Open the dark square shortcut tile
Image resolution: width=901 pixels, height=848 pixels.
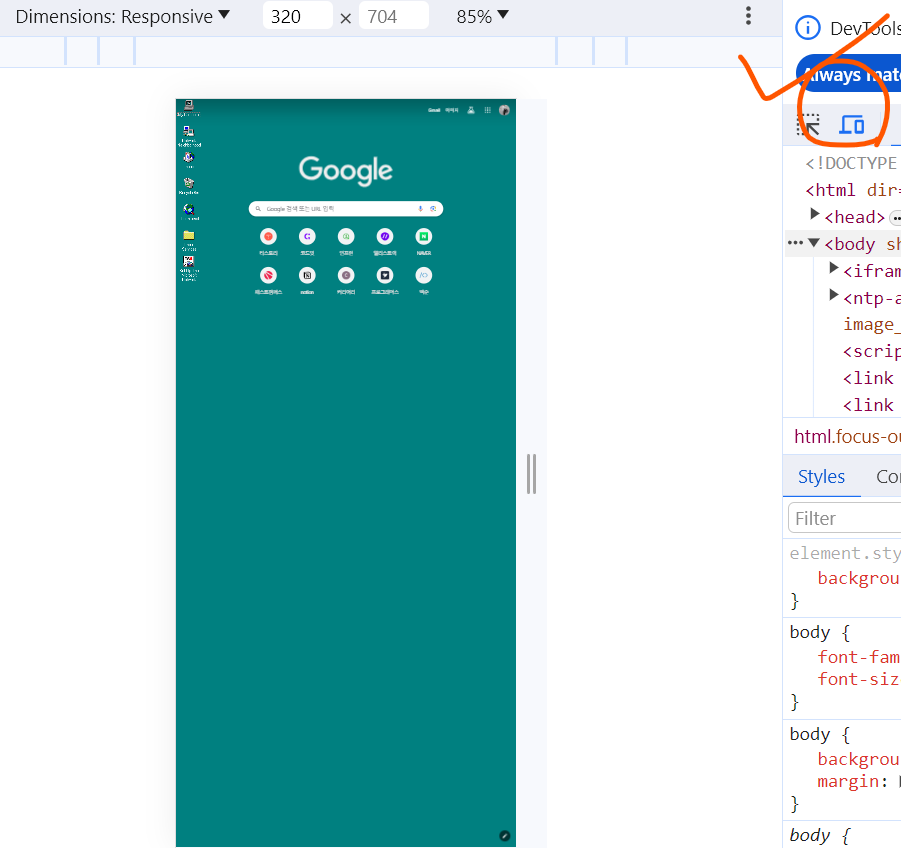tap(385, 275)
